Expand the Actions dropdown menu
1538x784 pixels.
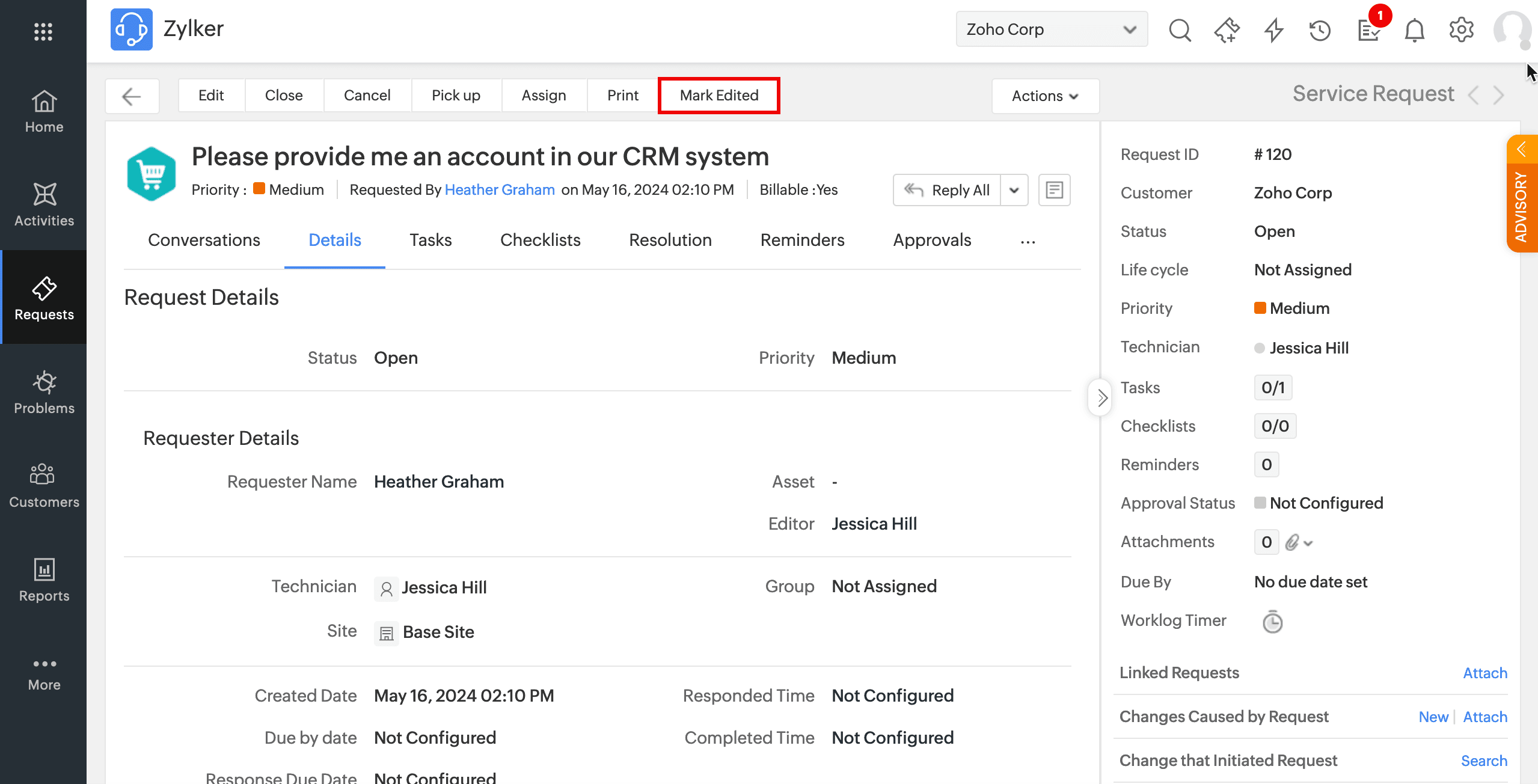pyautogui.click(x=1045, y=96)
